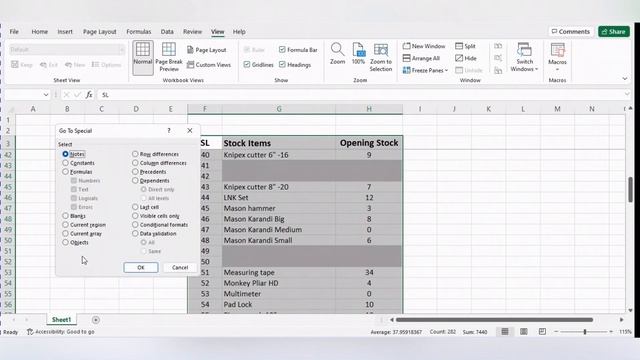Viewport: 640px width, 360px height.
Task: Click Arrange All windows
Action: 421,58
